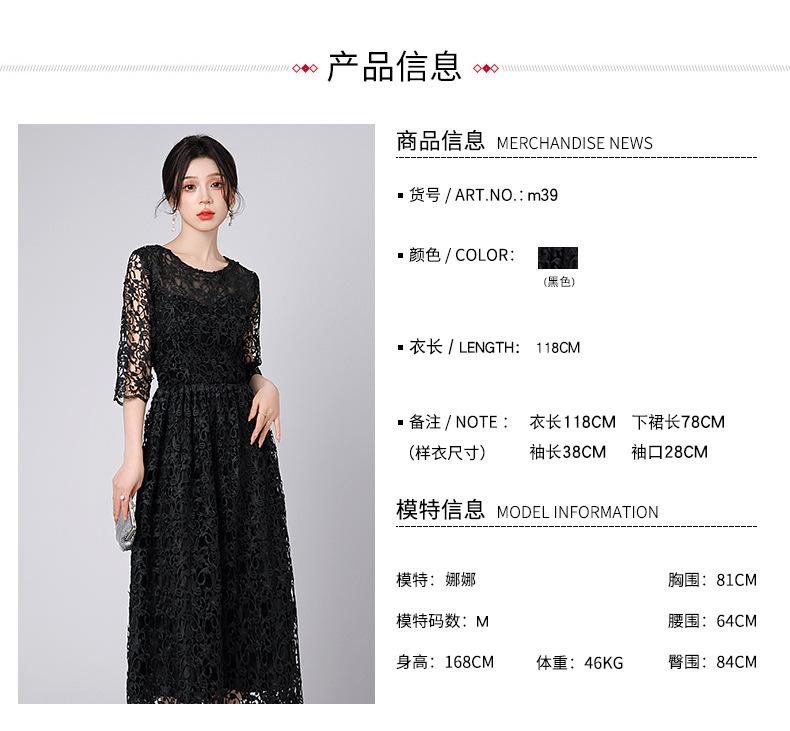This screenshot has height=731, width=790.
Task: Select the 货号 ART.NO. m39 line
Action: pos(478,194)
